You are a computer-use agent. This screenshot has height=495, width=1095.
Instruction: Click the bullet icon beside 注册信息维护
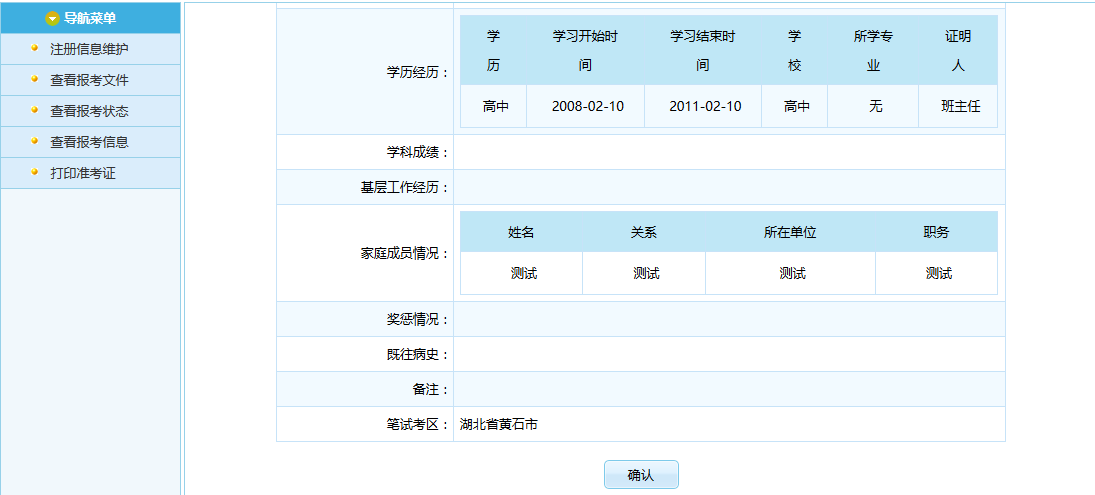click(35, 48)
